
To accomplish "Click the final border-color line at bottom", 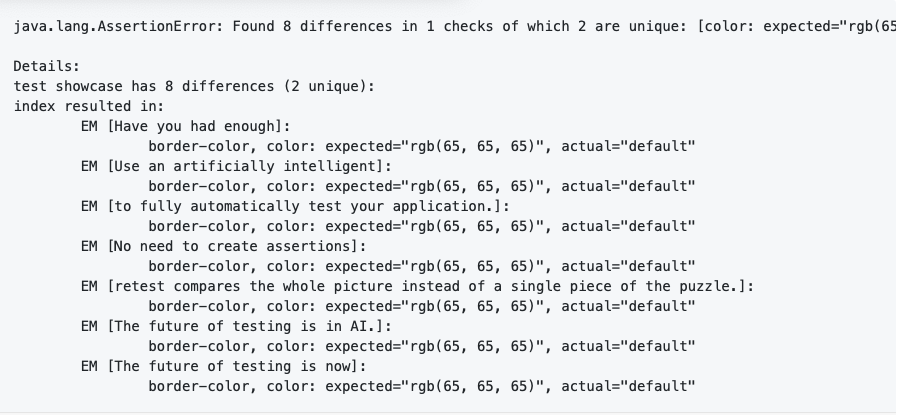I will pos(421,386).
